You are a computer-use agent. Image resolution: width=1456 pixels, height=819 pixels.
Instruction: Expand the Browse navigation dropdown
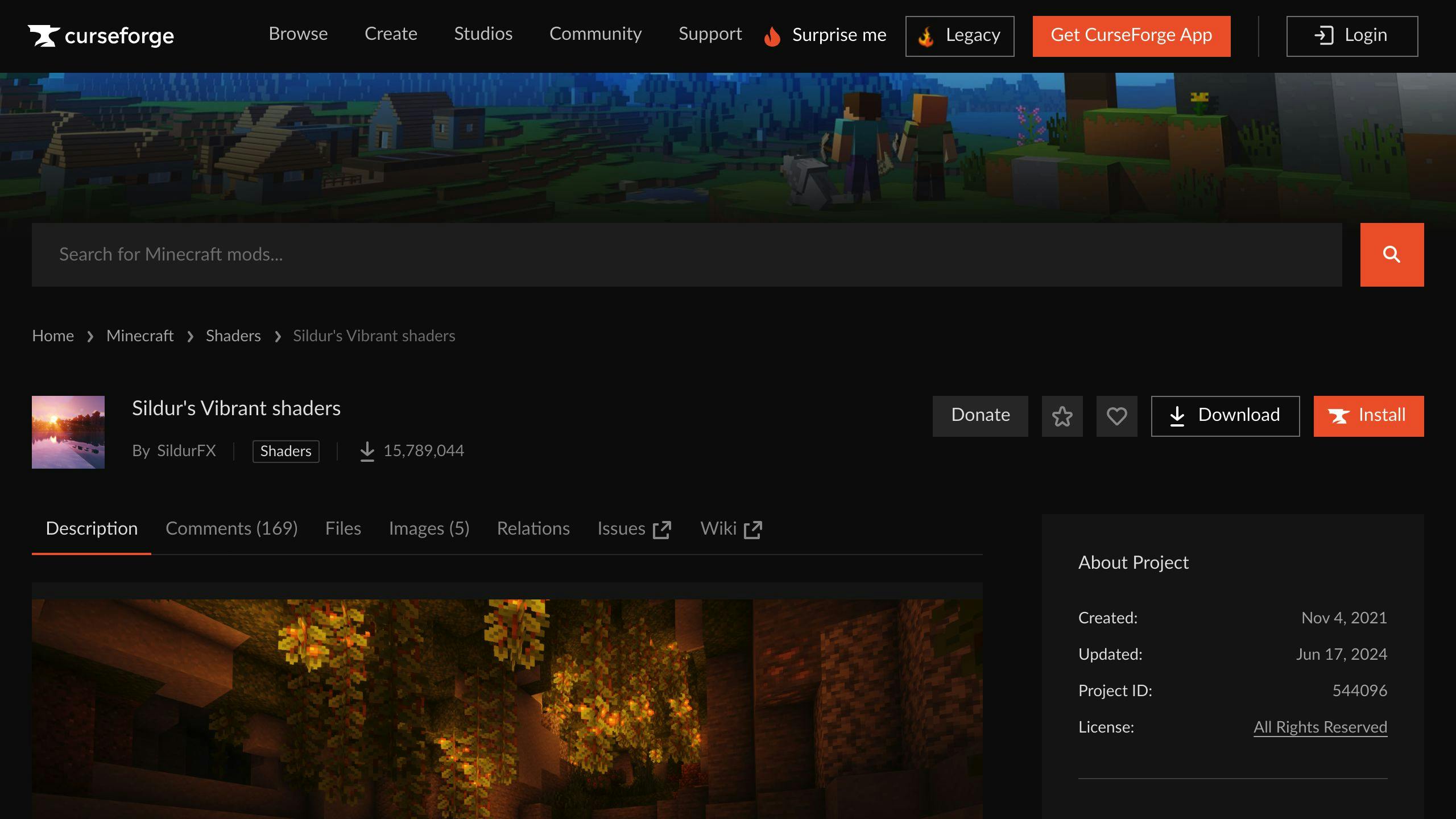click(x=298, y=36)
